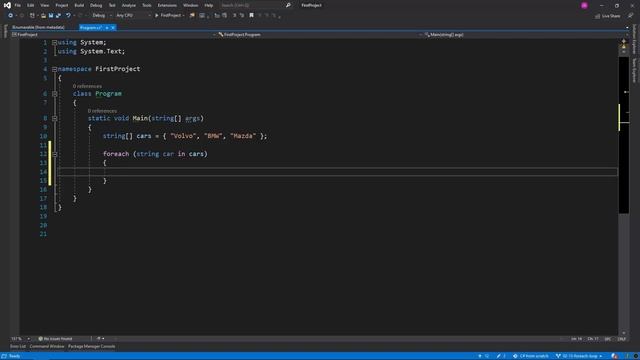Image resolution: width=640 pixels, height=360 pixels.
Task: Open the editor zoom percentage dropdown
Action: 20,339
